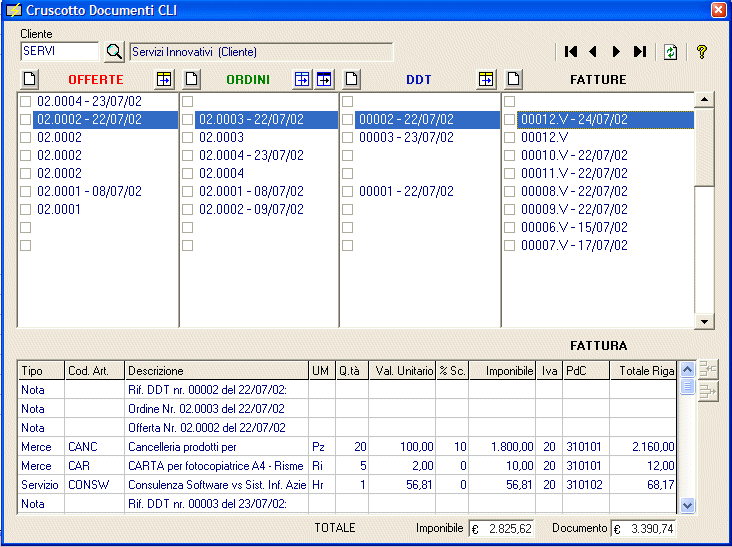Screen dimensions: 732x547
Task: Tick checkbox for invoice 00010.V - 22/07/02
Action: pyautogui.click(x=510, y=155)
